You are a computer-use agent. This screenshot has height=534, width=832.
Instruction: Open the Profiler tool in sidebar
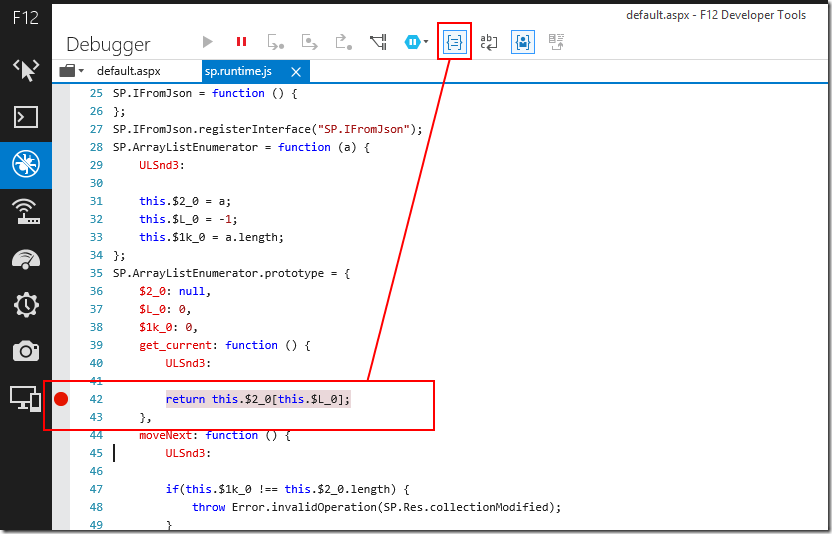26,305
